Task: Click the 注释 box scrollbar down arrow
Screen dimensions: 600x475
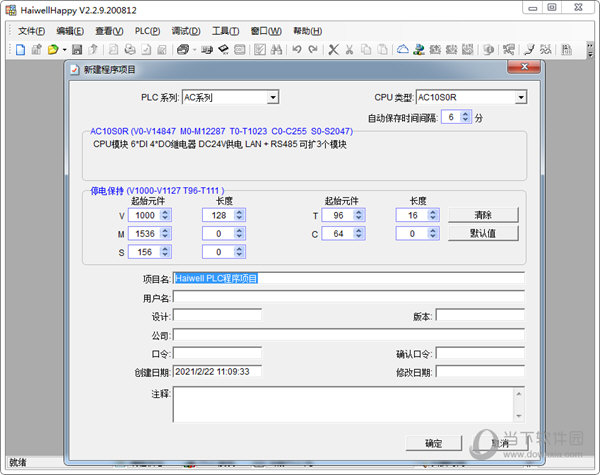Action: tap(519, 416)
